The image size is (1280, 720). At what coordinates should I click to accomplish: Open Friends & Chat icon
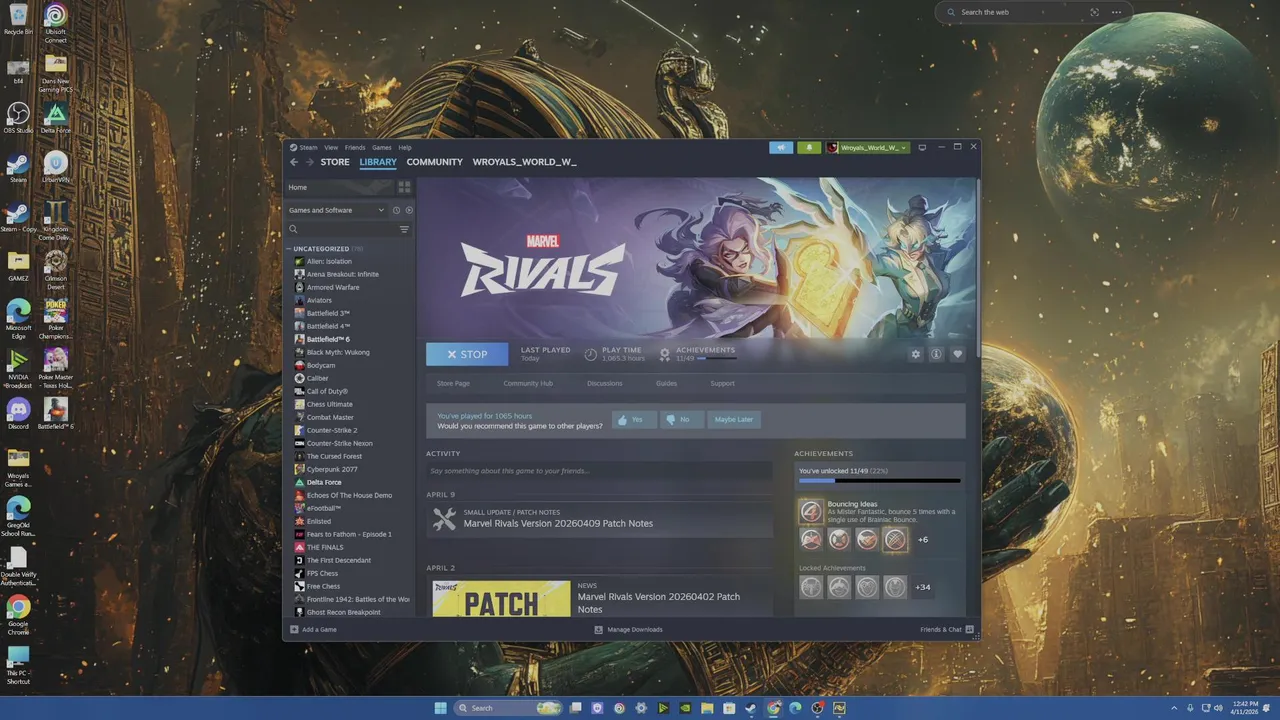tap(969, 630)
